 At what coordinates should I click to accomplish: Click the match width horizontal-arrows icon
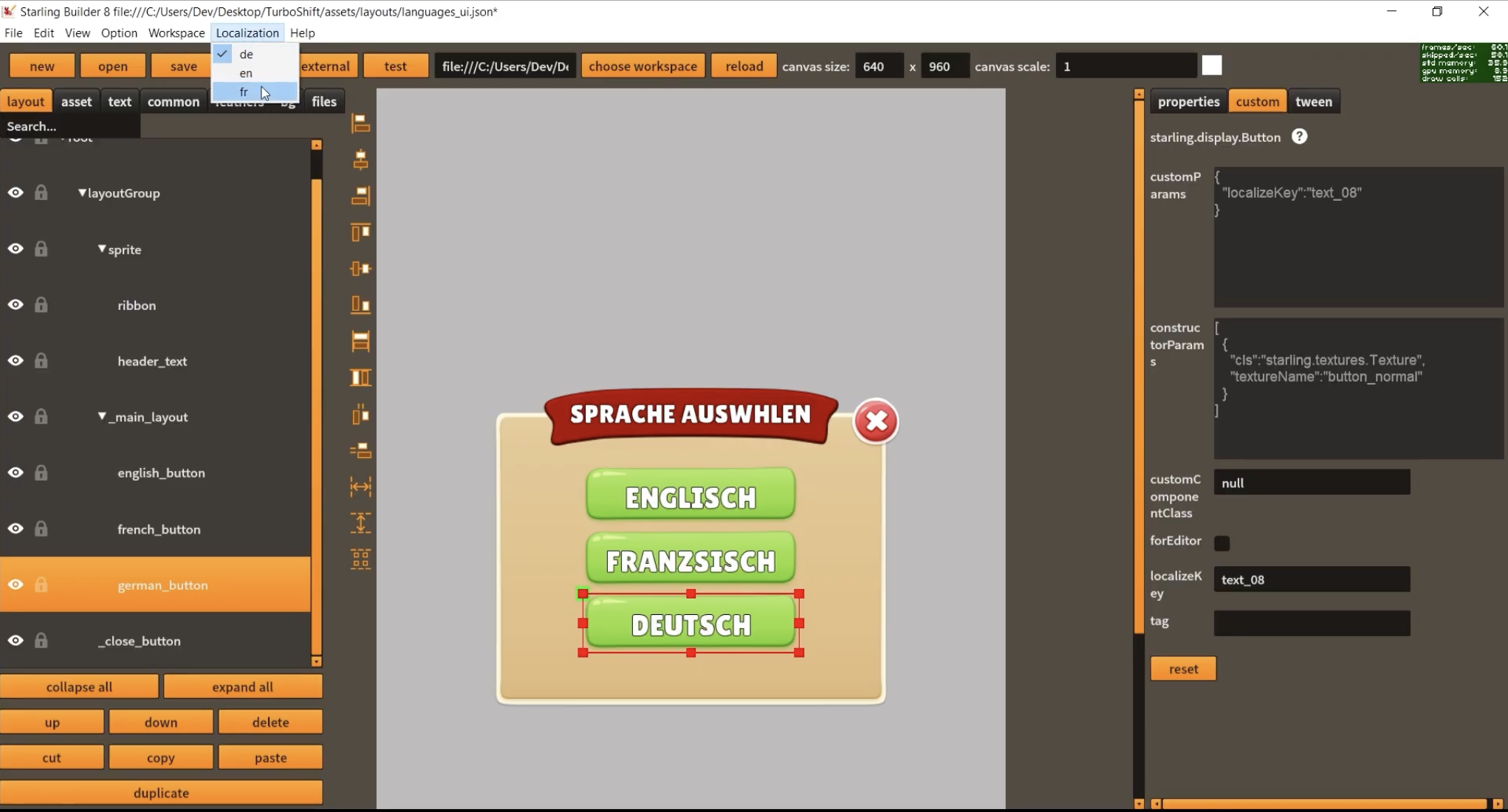(x=360, y=486)
